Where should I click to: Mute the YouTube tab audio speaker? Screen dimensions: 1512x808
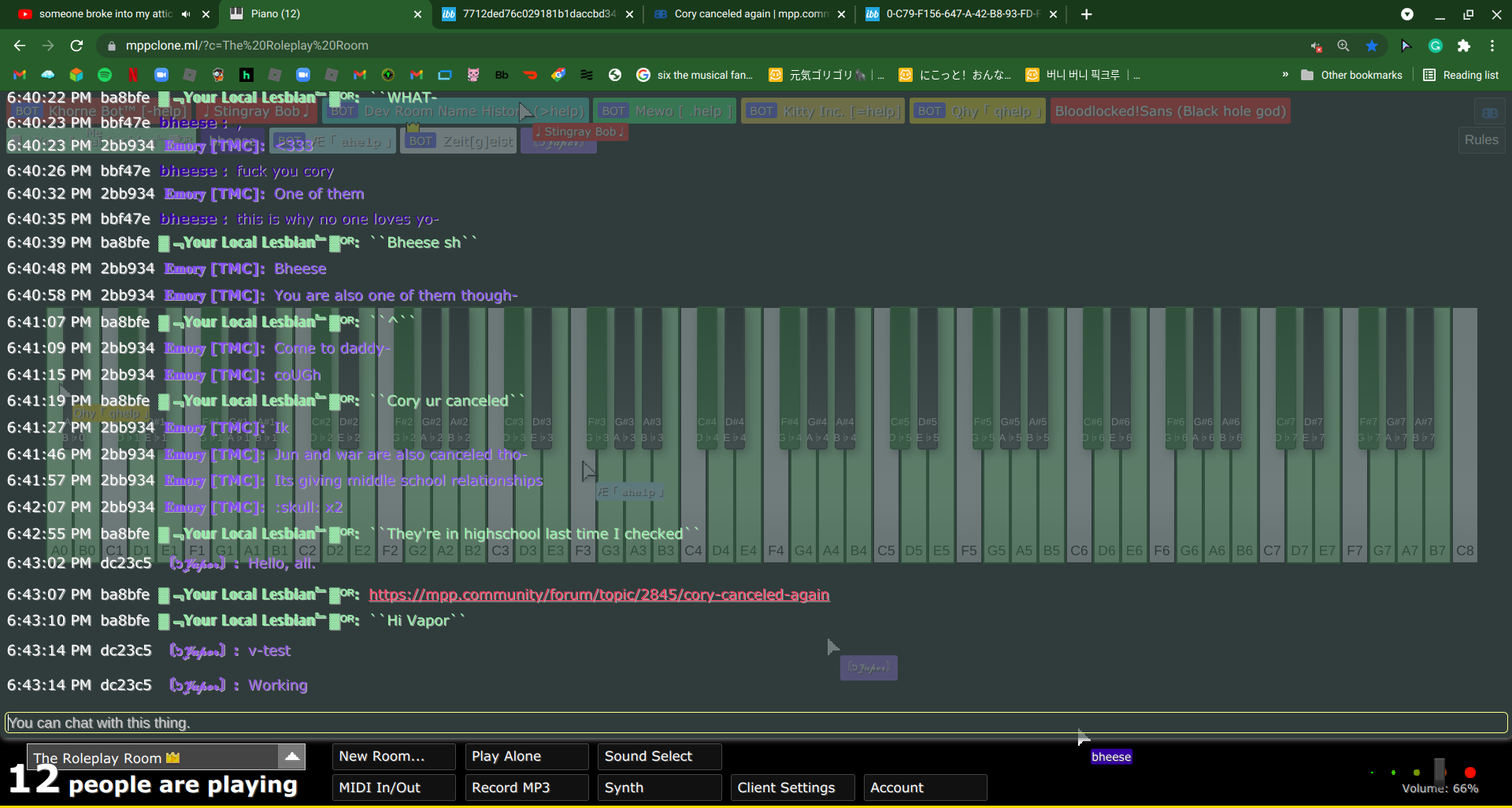point(186,14)
